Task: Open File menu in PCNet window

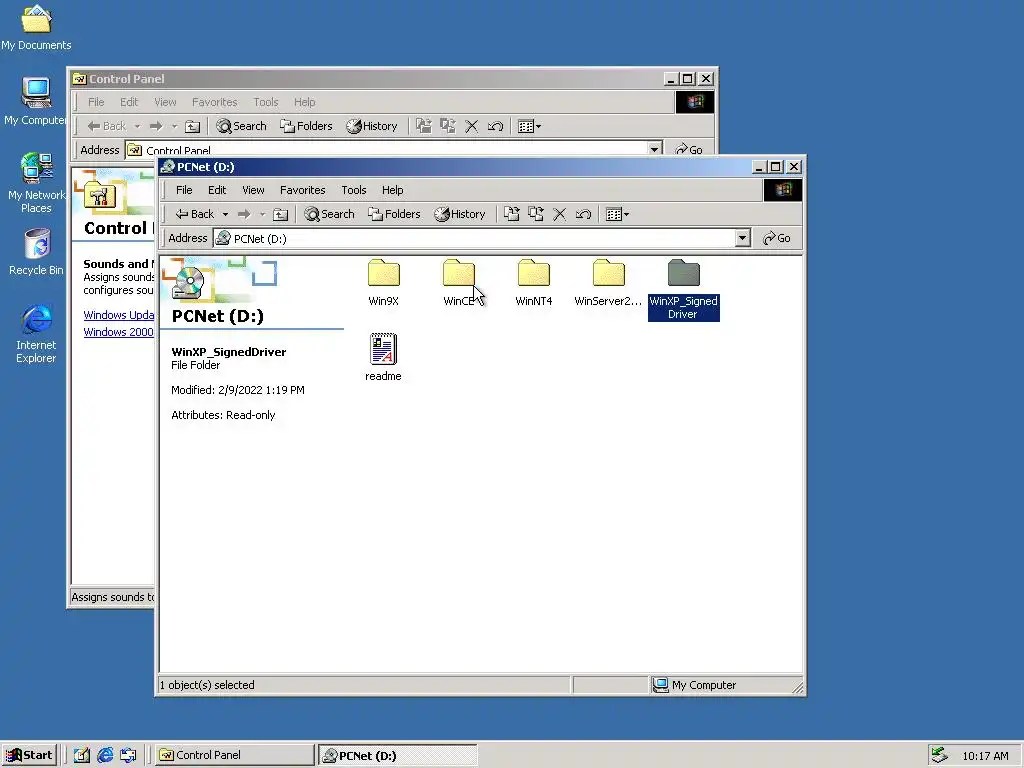Action: (184, 190)
